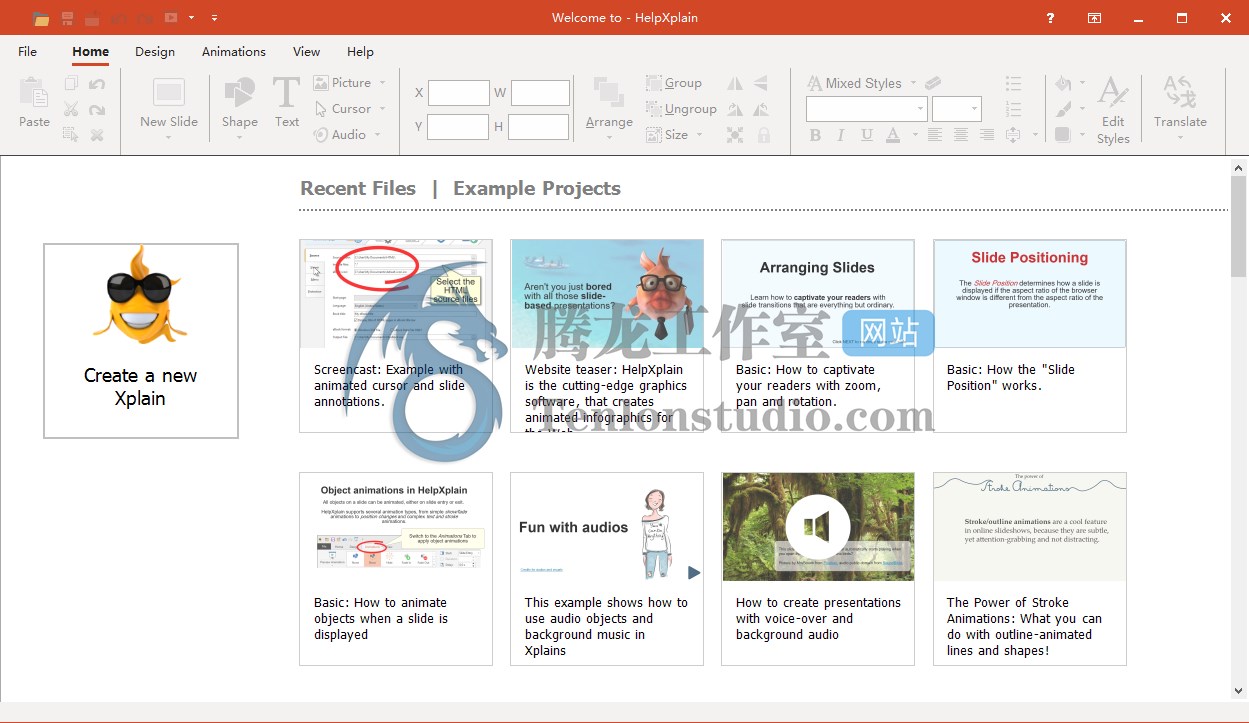Click the Open folder icon in the title bar
The image size is (1249, 723).
(41, 18)
